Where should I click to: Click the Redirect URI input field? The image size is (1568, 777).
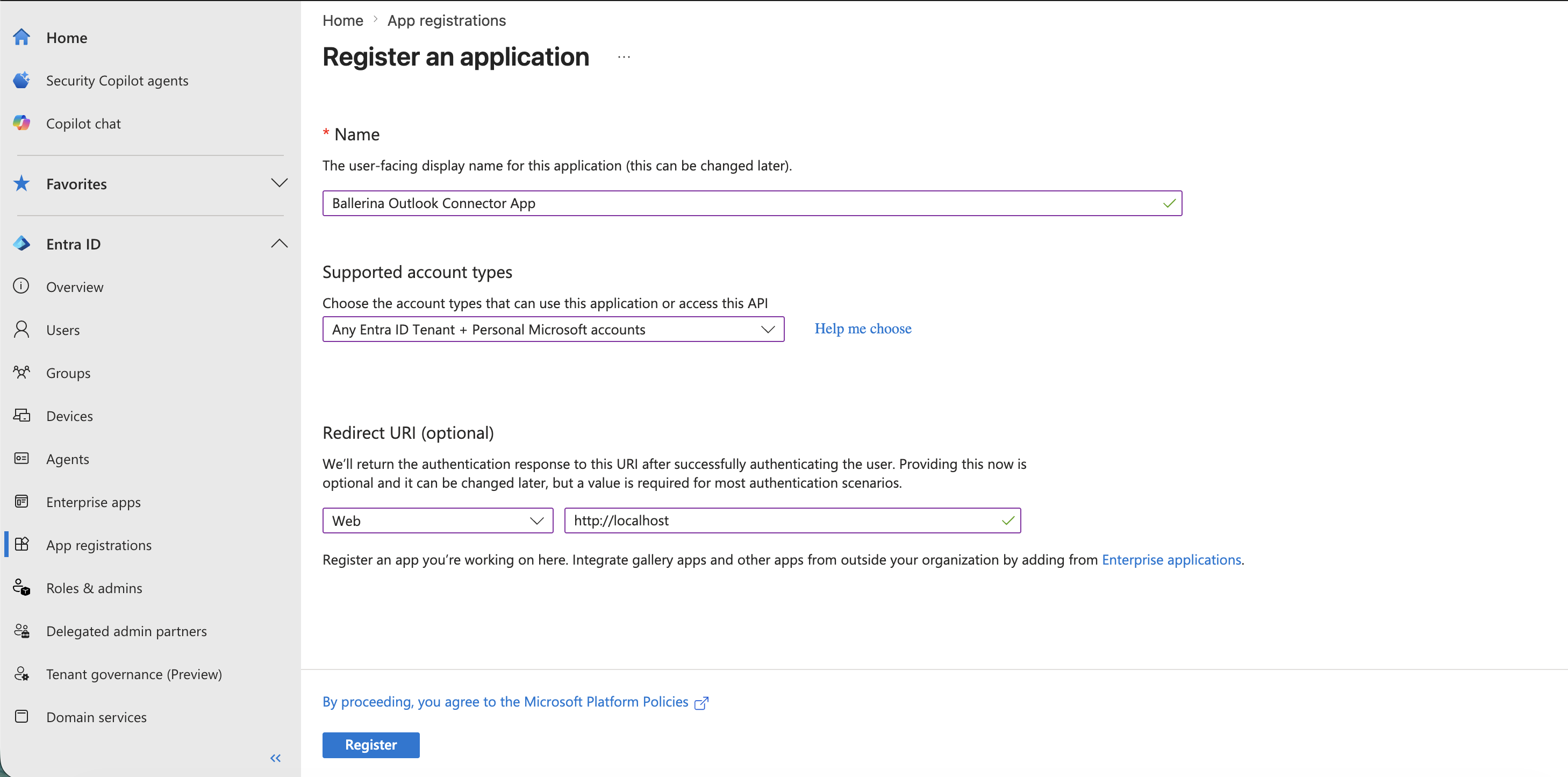(792, 521)
